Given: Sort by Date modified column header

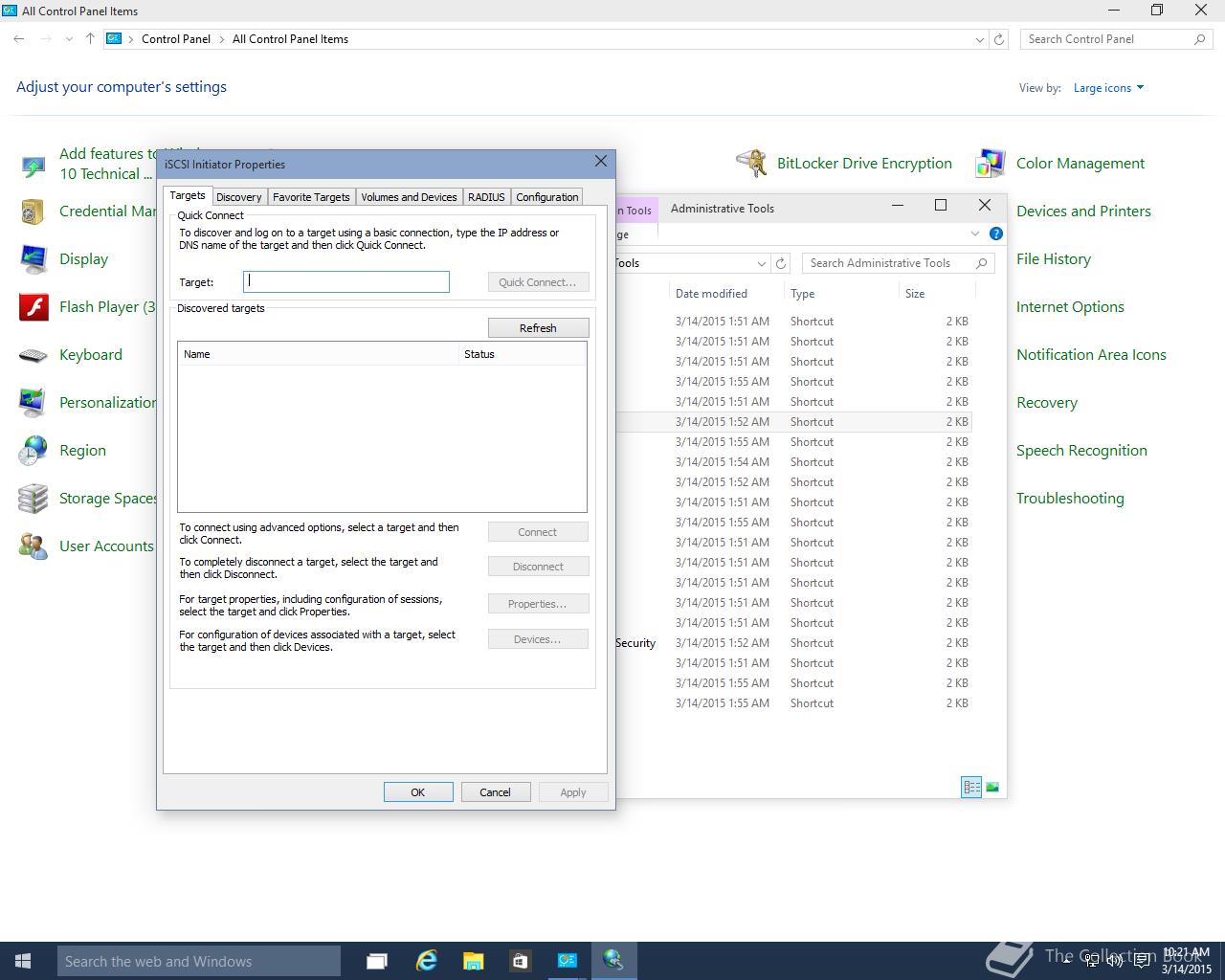Looking at the screenshot, I should coord(726,294).
